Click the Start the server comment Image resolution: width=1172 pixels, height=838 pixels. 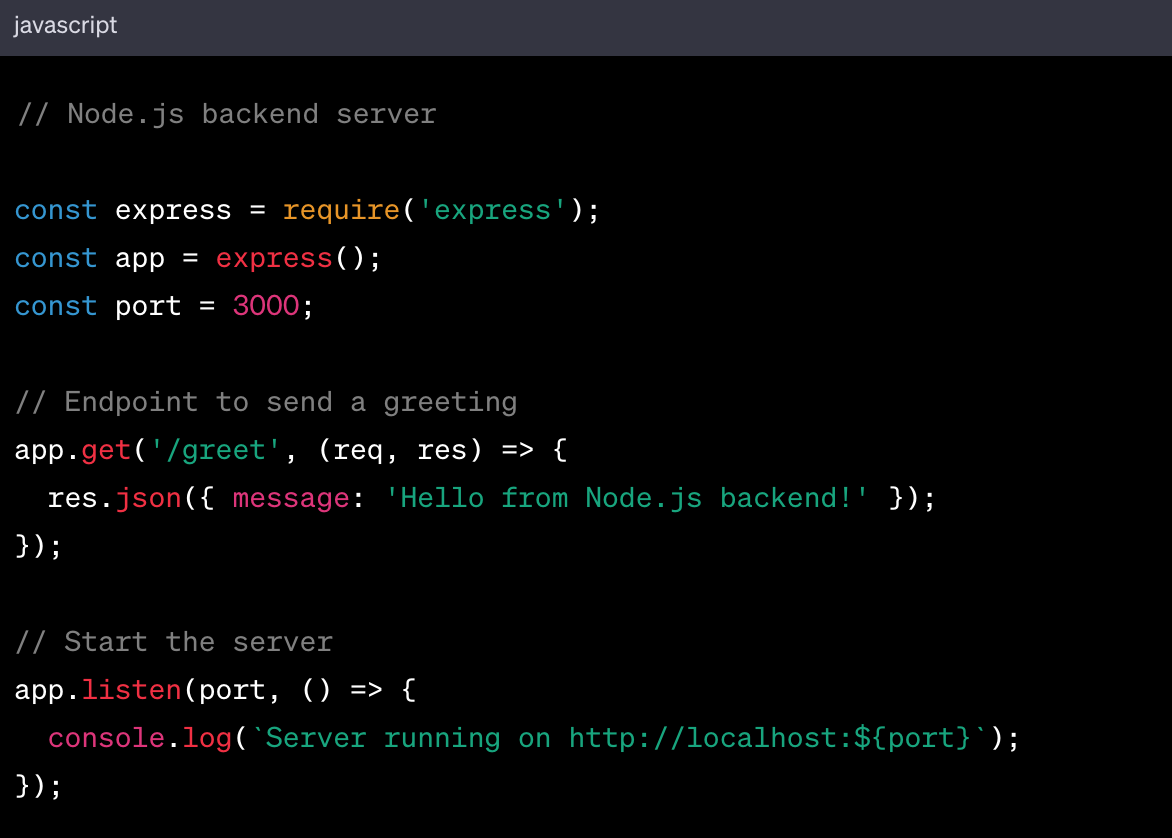point(172,642)
